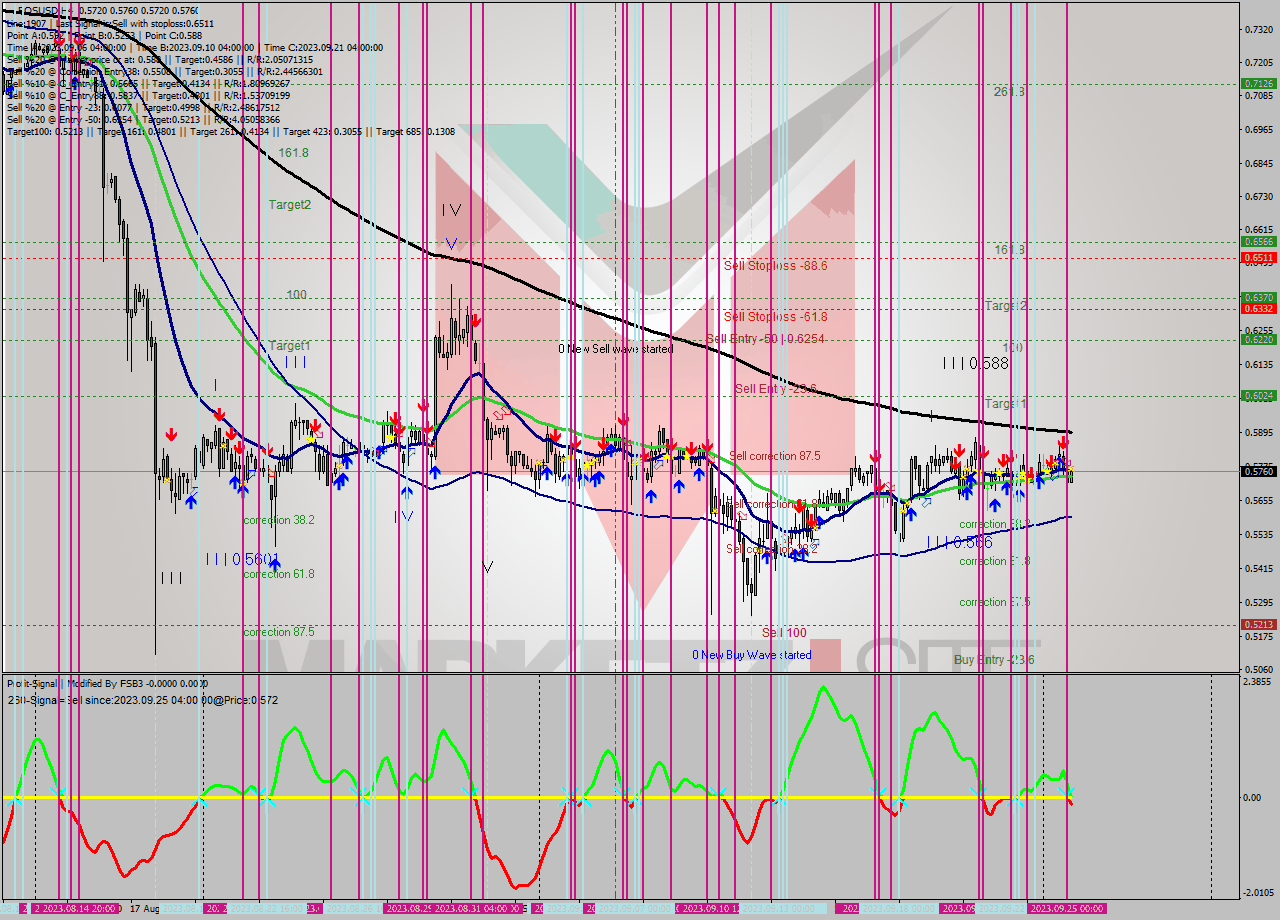The width and height of the screenshot is (1280, 920).
Task: Click the 'I I I 0.566' wave label
Action: coord(959,542)
